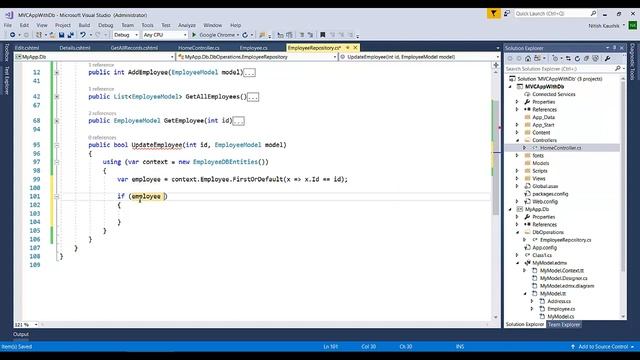Click the split editor icon above scrollbar
This screenshot has height=360, width=640.
496,65
